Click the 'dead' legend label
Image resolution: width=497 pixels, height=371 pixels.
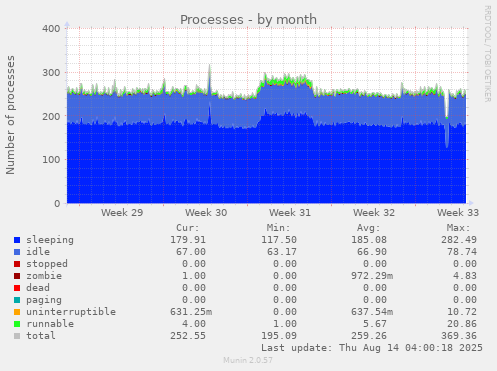click(38, 288)
